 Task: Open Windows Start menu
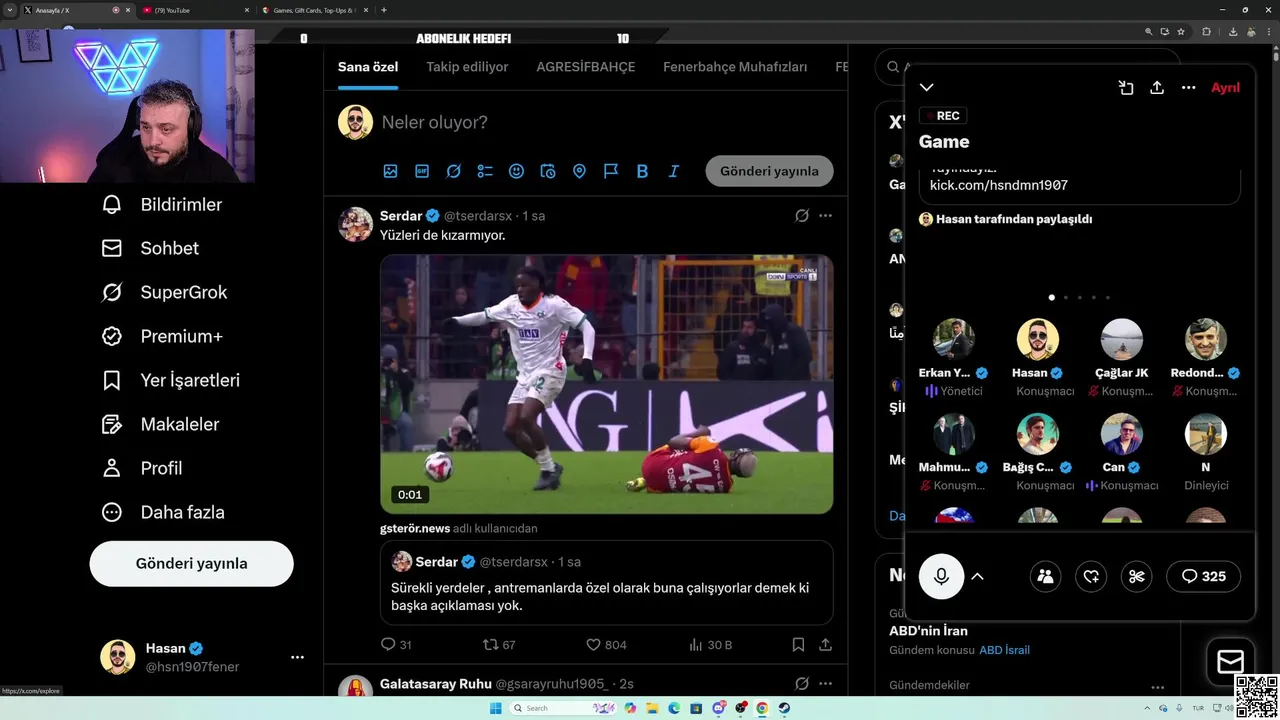pyautogui.click(x=495, y=708)
